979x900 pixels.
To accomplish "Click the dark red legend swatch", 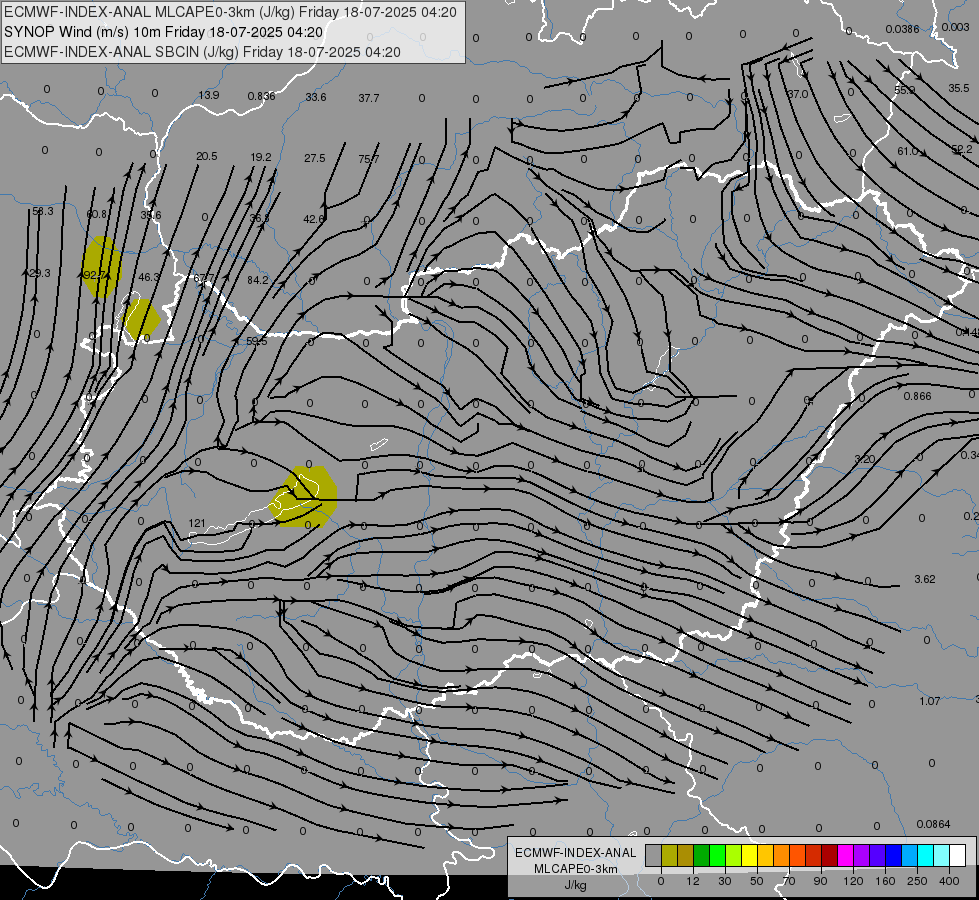I will coord(829,855).
